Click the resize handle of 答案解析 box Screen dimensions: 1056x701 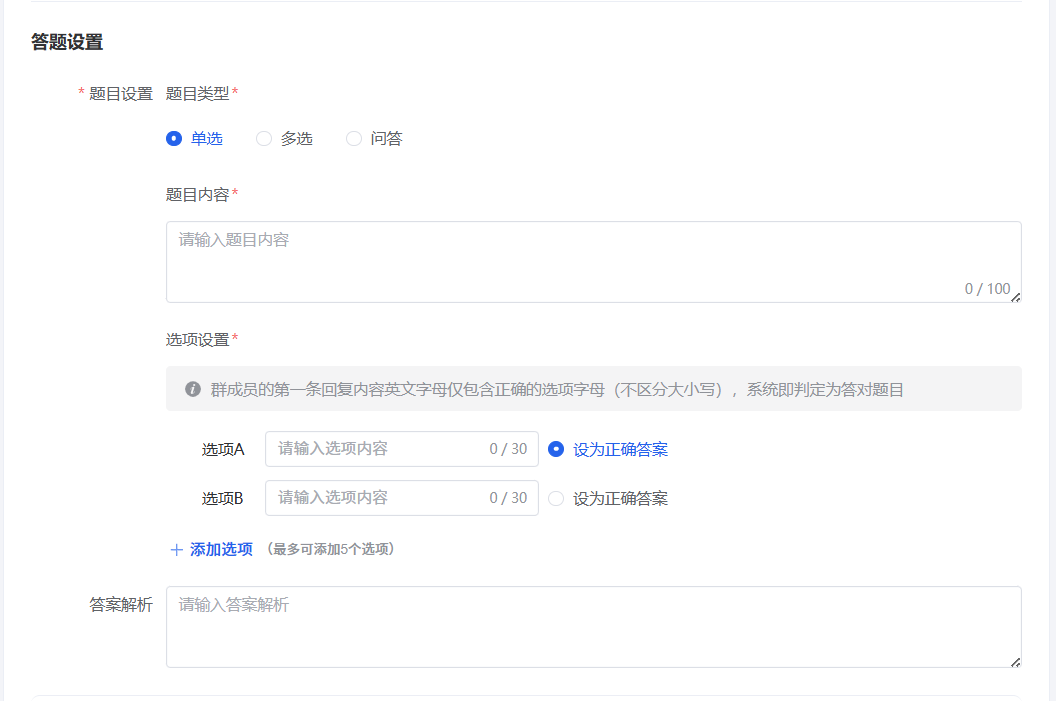coord(1016,662)
